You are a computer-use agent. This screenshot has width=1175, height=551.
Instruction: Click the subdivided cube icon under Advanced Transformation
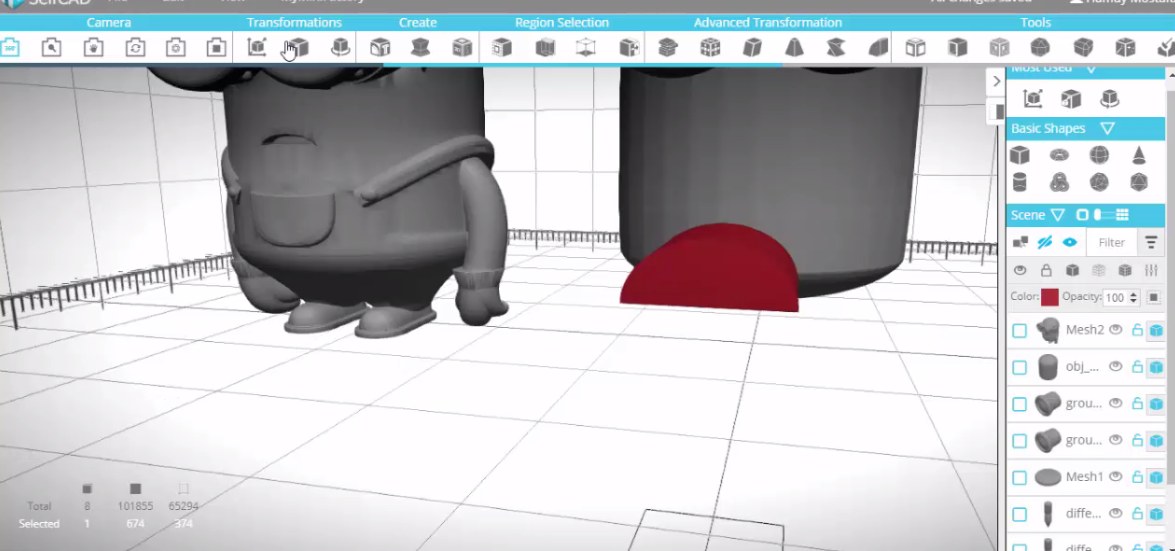click(x=710, y=48)
